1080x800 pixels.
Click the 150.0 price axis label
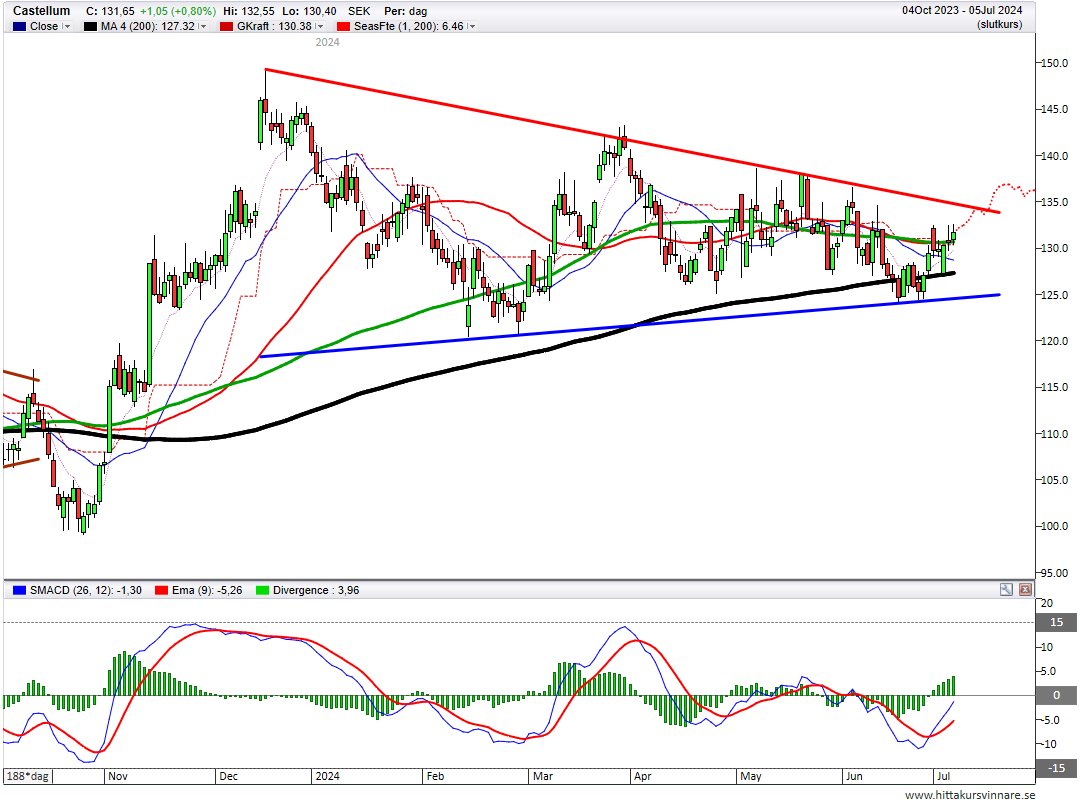1055,63
